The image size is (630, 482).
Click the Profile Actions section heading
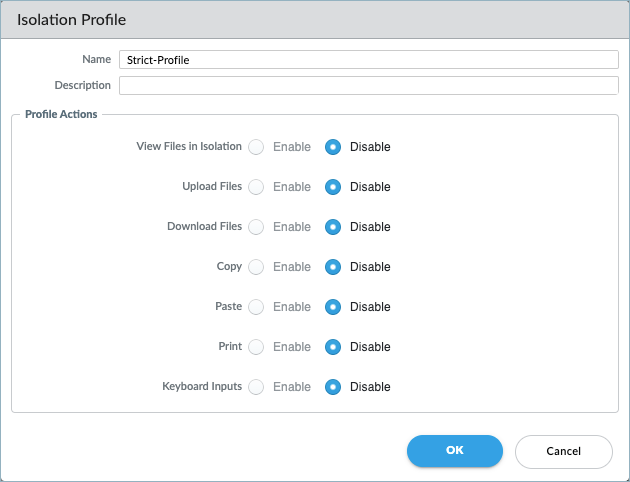coord(61,114)
